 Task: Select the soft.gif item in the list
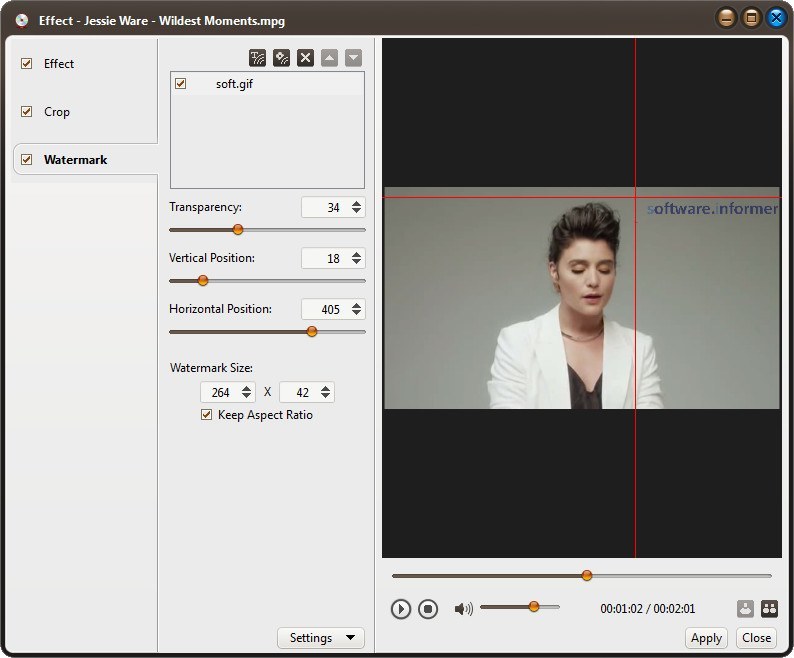(x=267, y=84)
